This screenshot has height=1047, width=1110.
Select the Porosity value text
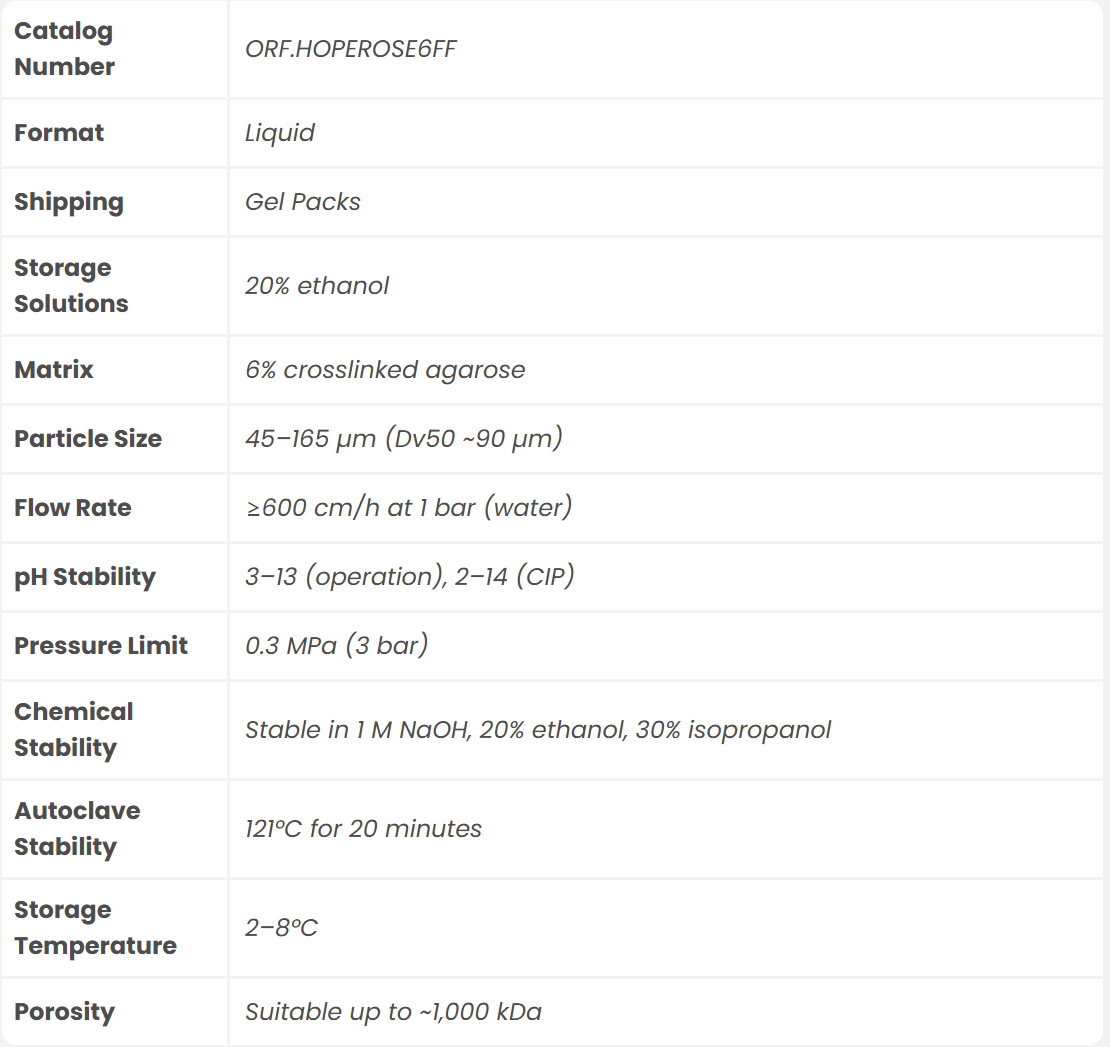point(393,1012)
